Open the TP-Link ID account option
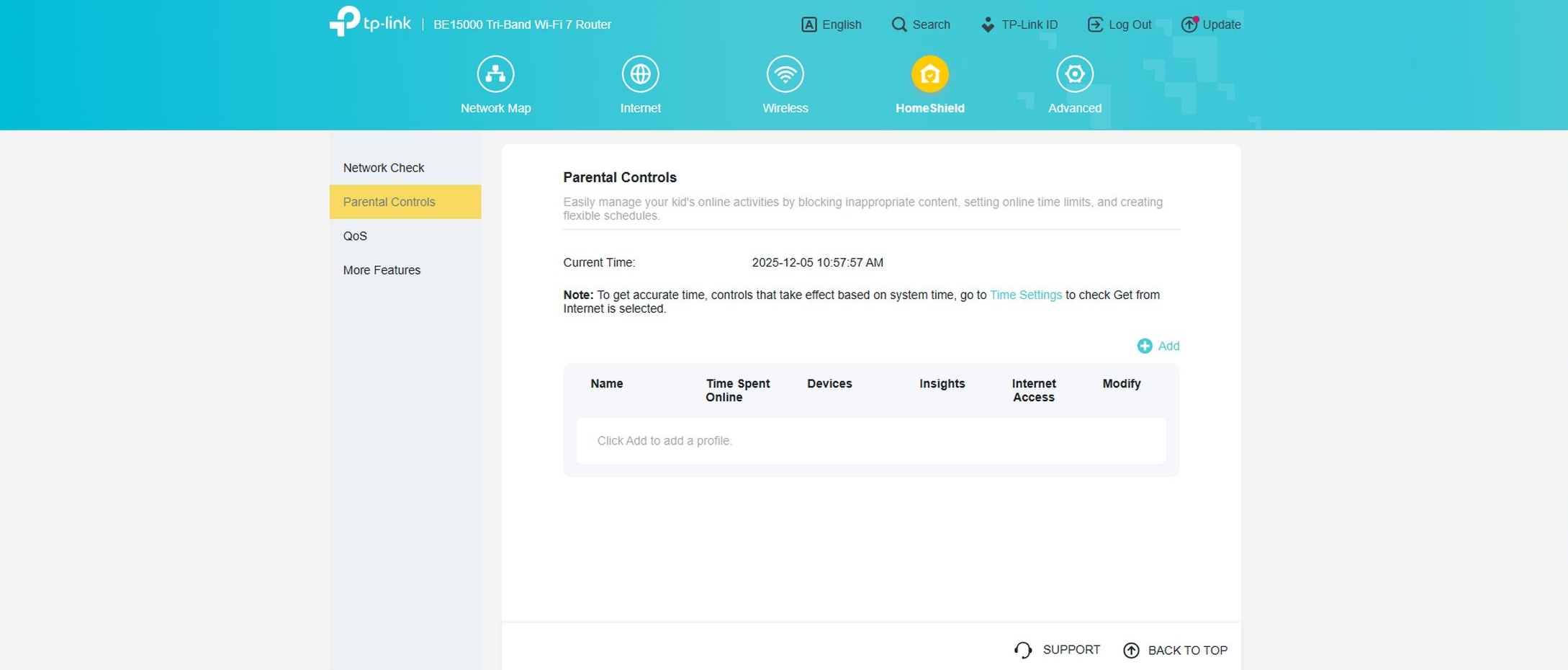This screenshot has width=1568, height=670. click(1019, 24)
